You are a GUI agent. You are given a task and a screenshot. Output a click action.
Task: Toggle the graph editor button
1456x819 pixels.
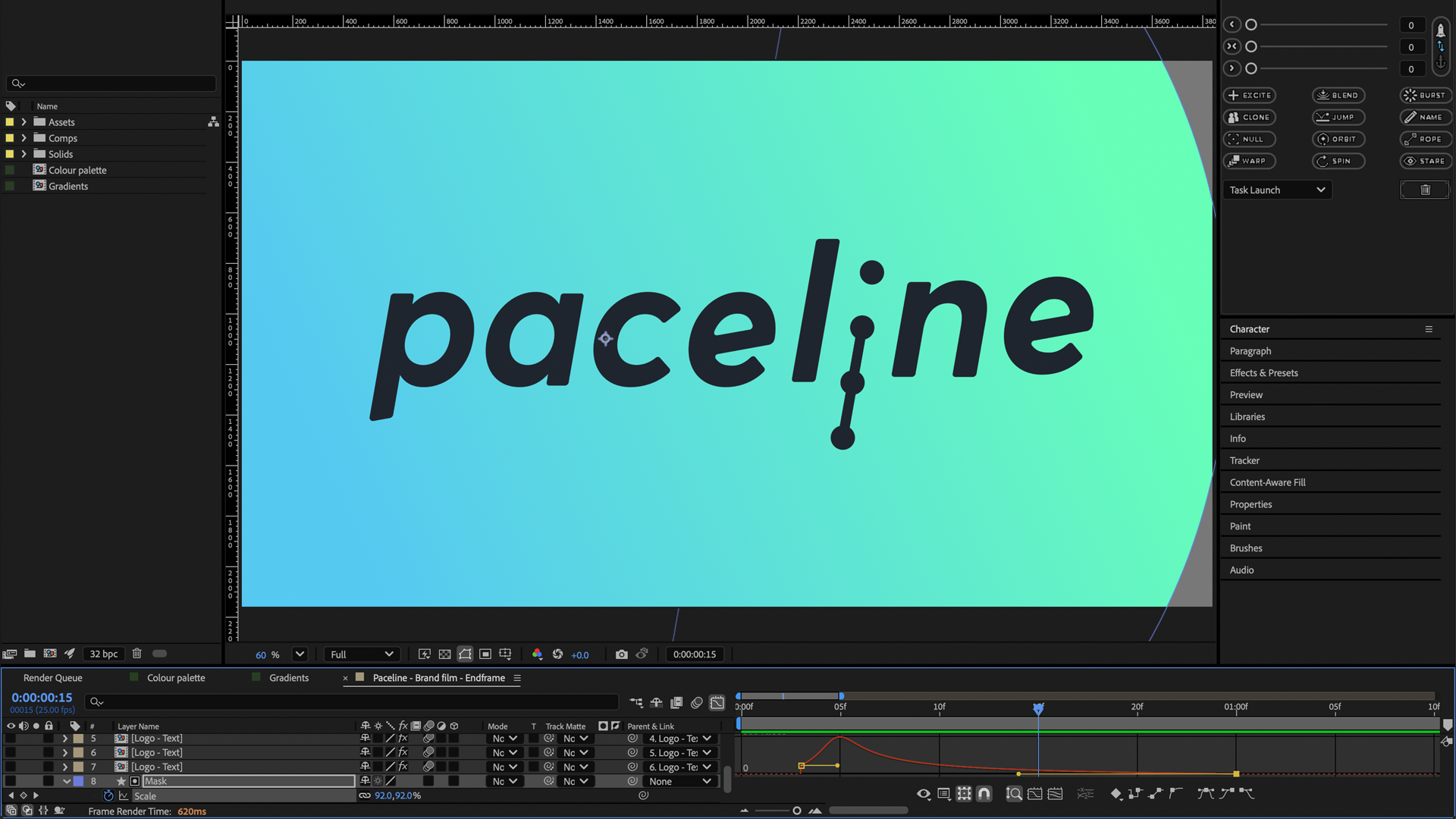(717, 703)
